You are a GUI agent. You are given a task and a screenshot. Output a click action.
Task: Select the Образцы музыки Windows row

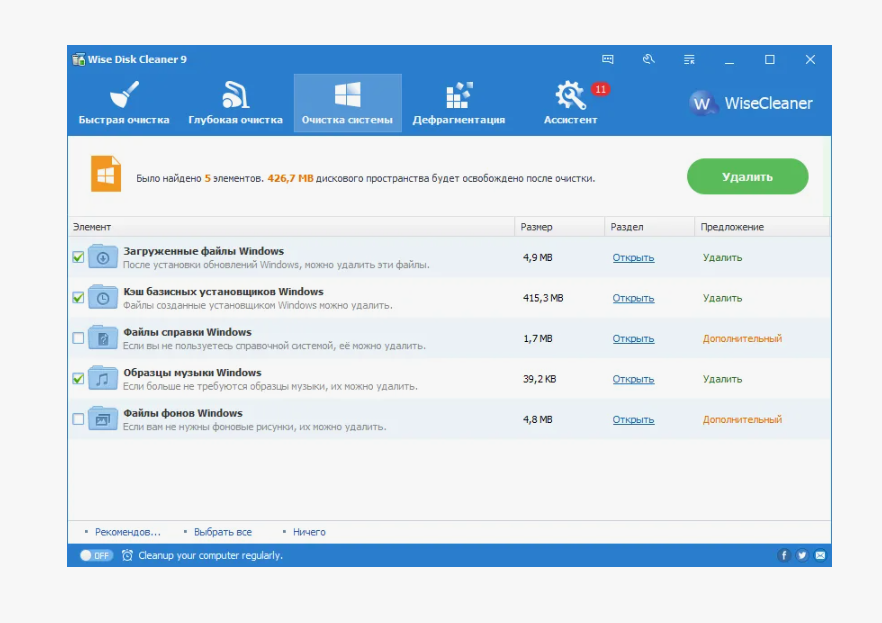(449, 379)
